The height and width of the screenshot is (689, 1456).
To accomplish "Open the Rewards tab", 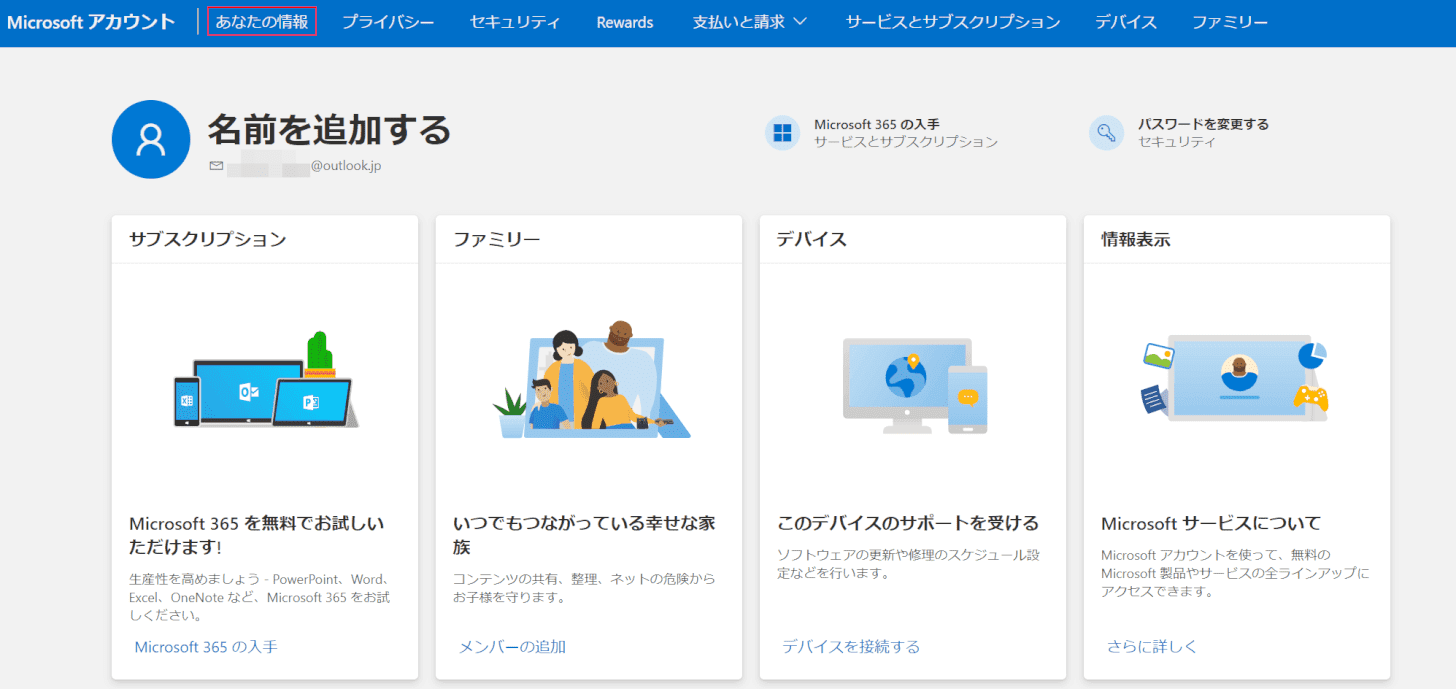I will pos(625,22).
